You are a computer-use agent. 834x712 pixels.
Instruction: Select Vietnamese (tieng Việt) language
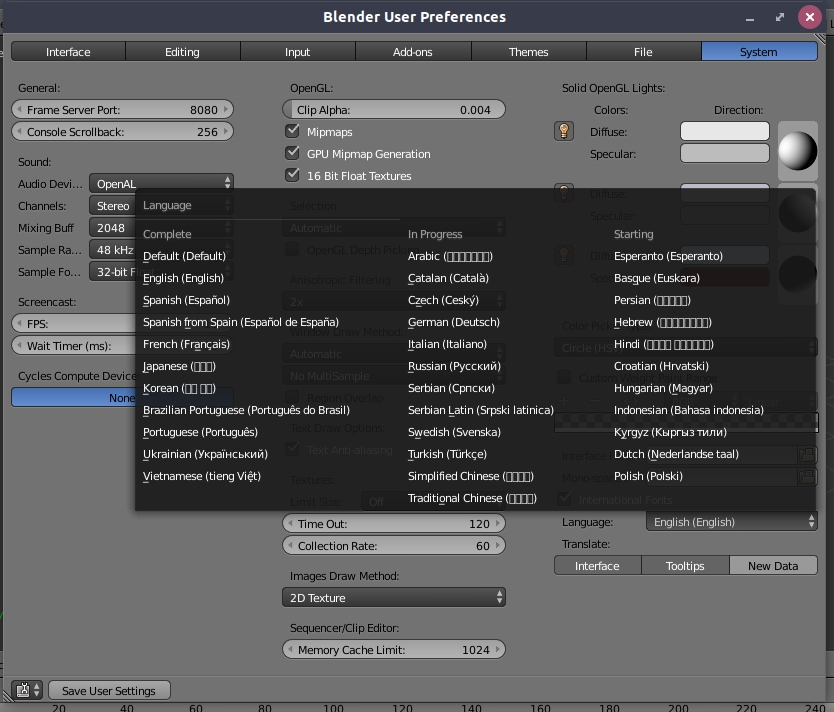(202, 476)
